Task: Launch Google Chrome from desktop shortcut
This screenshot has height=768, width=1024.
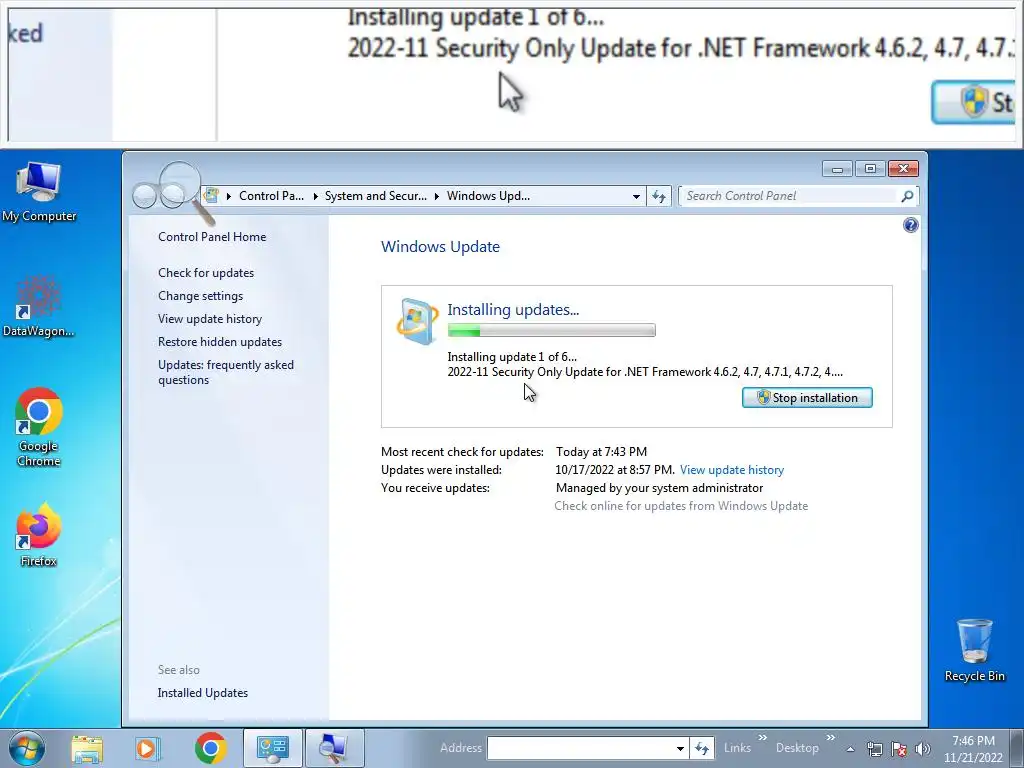Action: point(39,428)
